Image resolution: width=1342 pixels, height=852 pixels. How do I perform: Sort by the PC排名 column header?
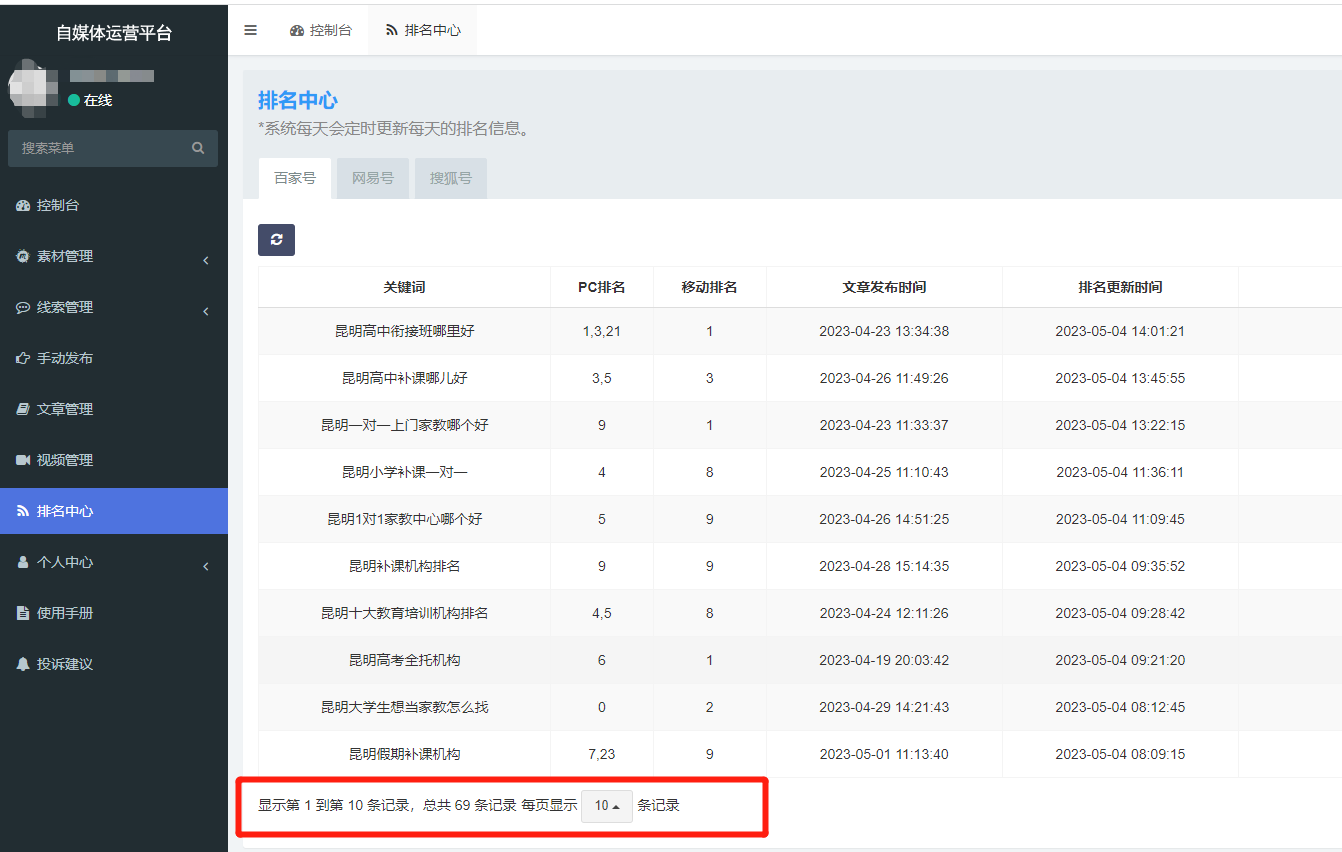pos(601,287)
